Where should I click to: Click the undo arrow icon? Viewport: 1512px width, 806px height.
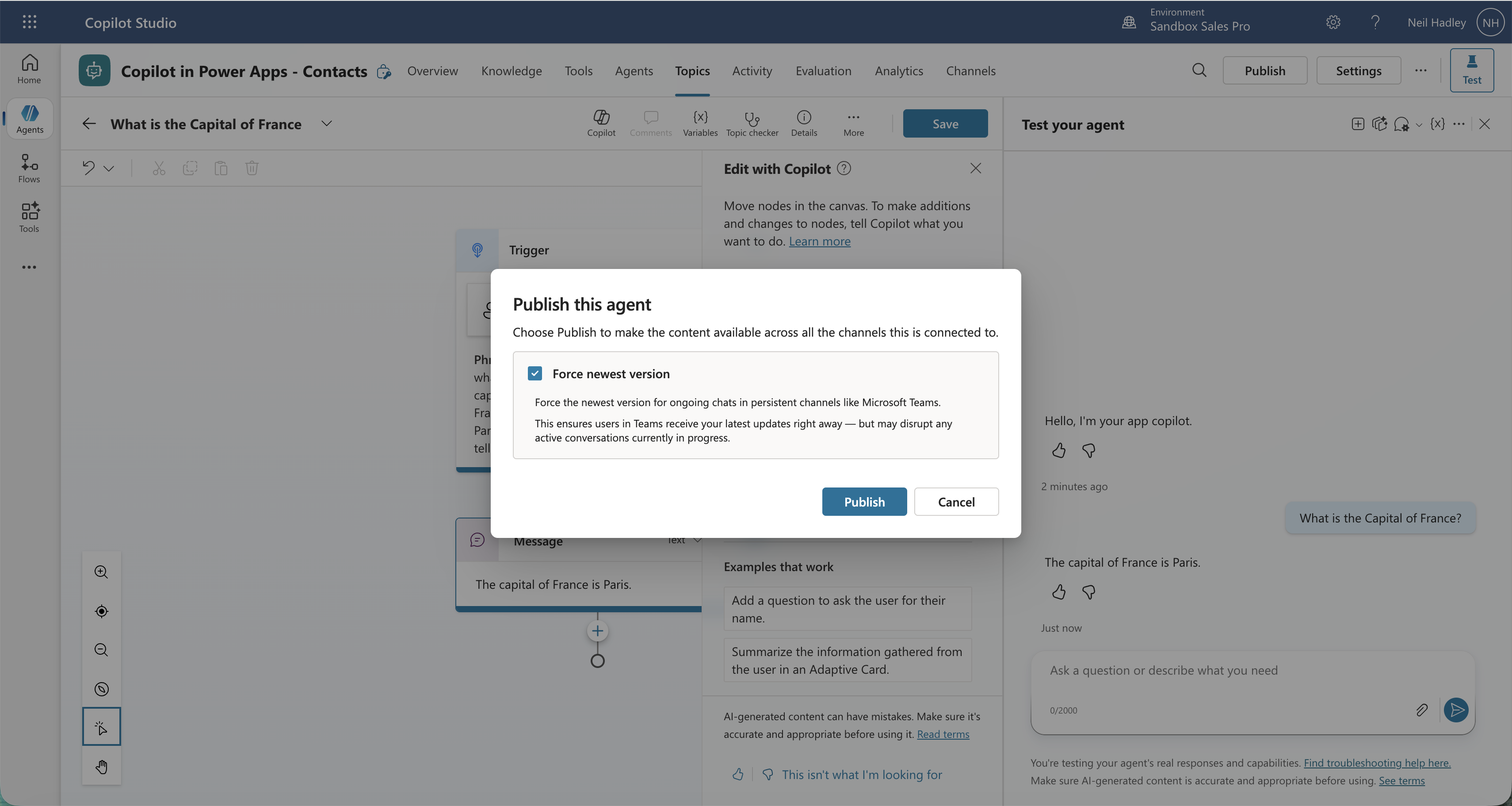[88, 168]
